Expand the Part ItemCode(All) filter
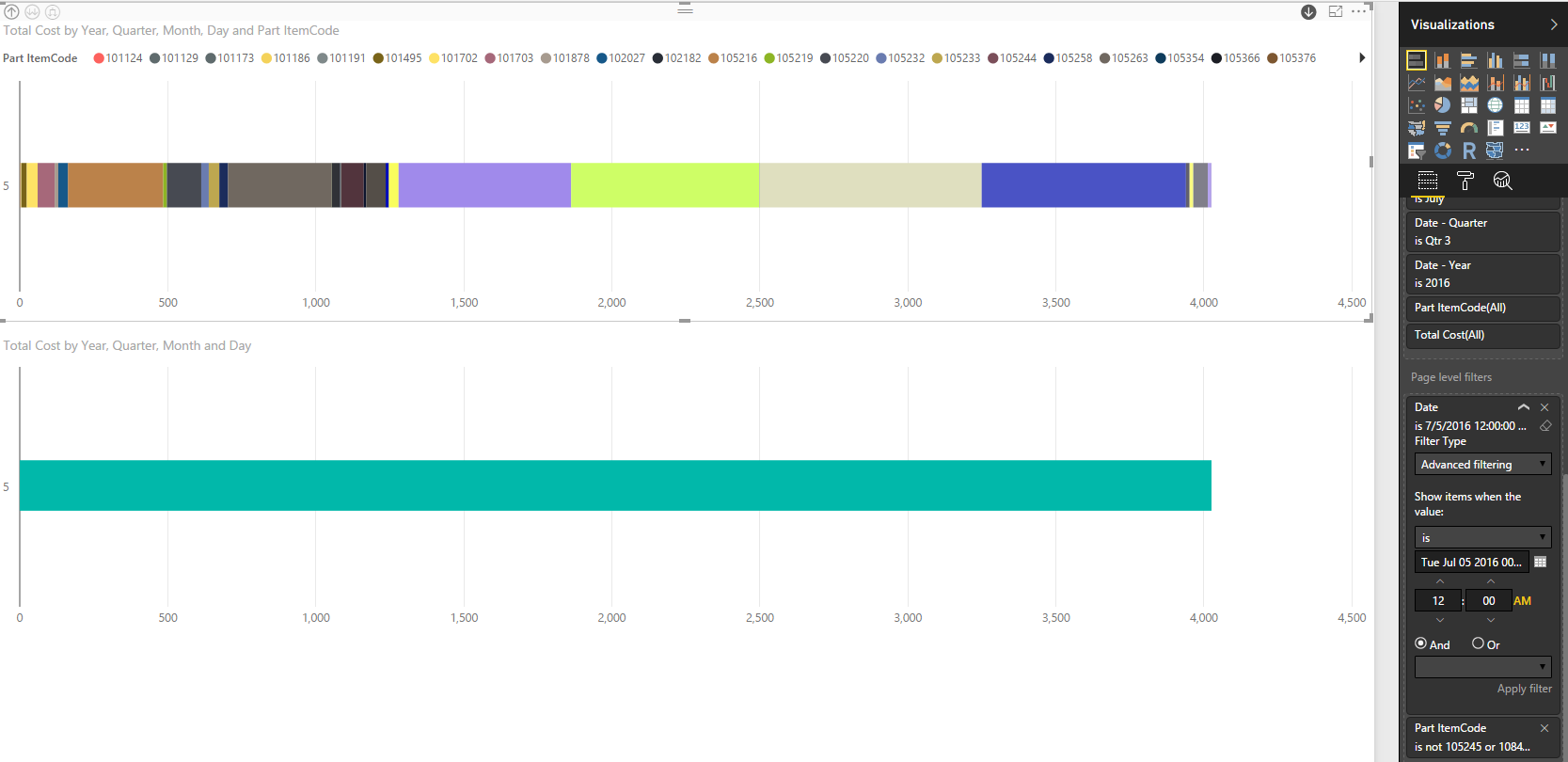Image resolution: width=1568 pixels, height=762 pixels. click(1483, 308)
